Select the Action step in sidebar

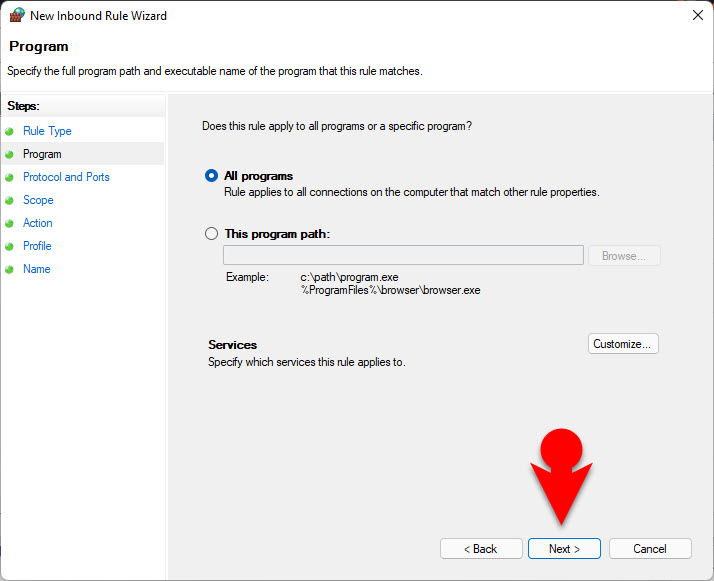click(38, 223)
